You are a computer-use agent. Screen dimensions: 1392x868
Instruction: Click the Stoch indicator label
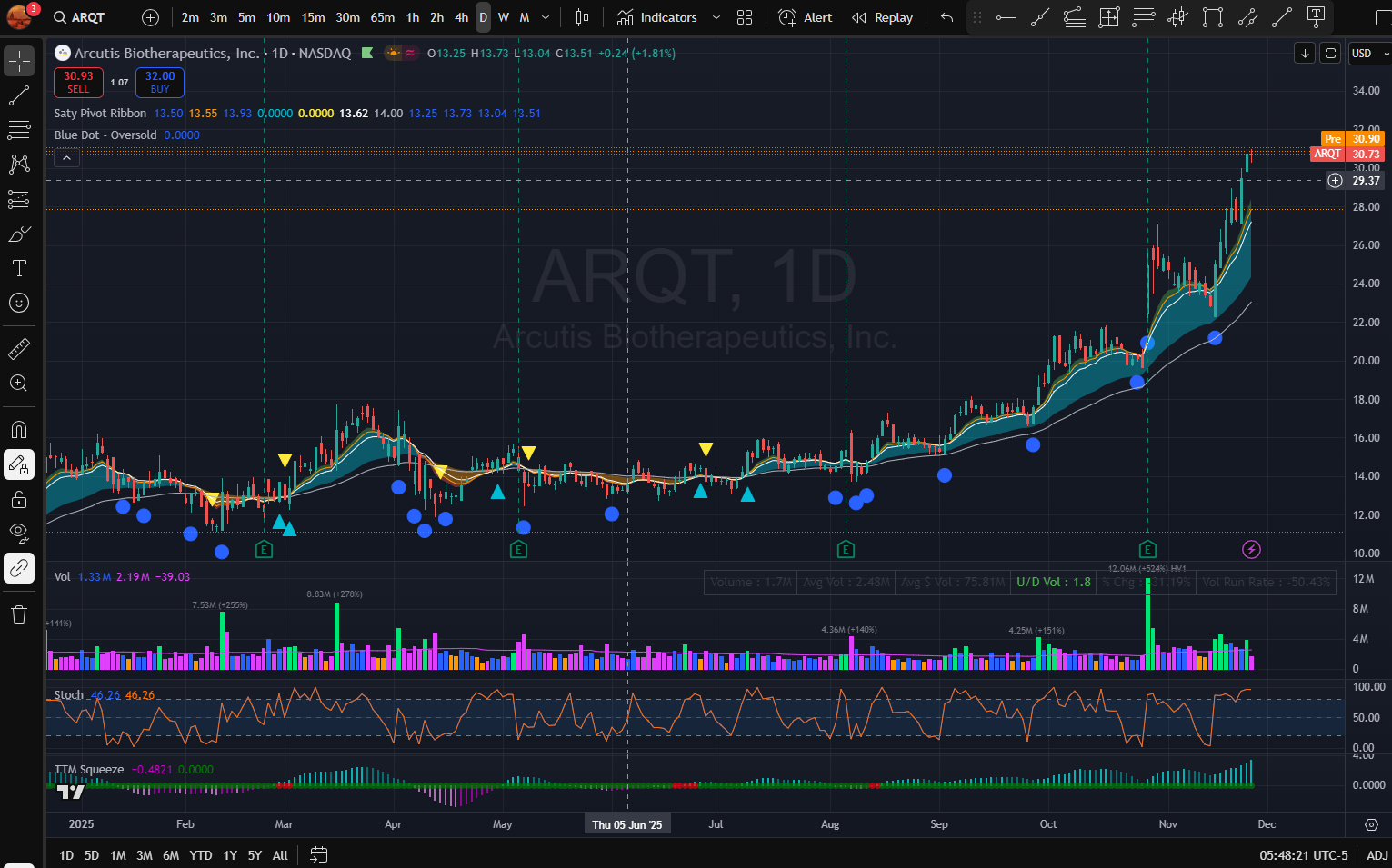68,695
